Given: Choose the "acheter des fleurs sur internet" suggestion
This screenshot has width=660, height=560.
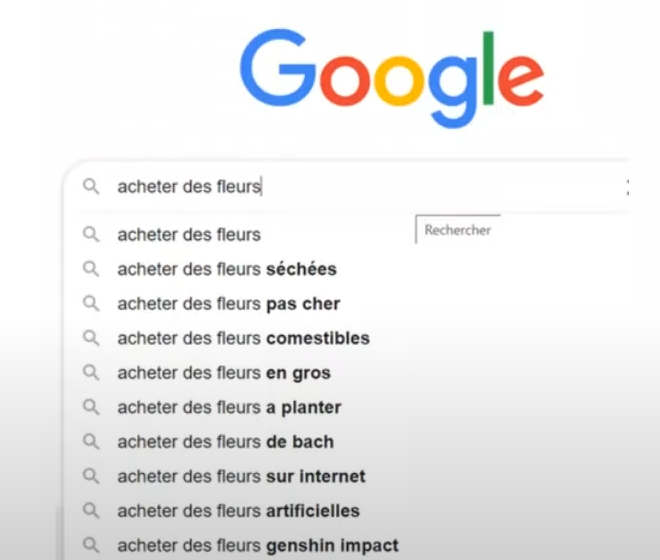Looking at the screenshot, I should point(241,476).
